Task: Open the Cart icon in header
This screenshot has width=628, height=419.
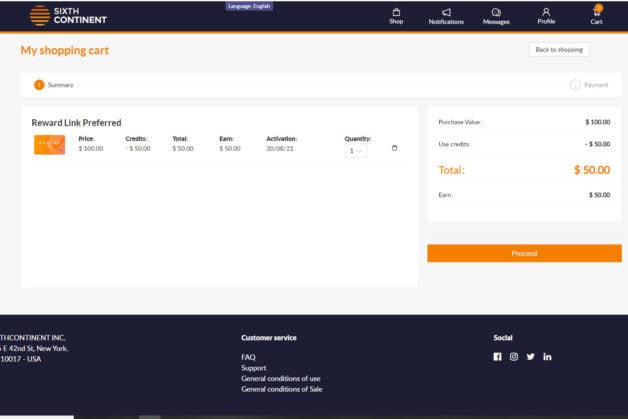Action: coord(596,12)
